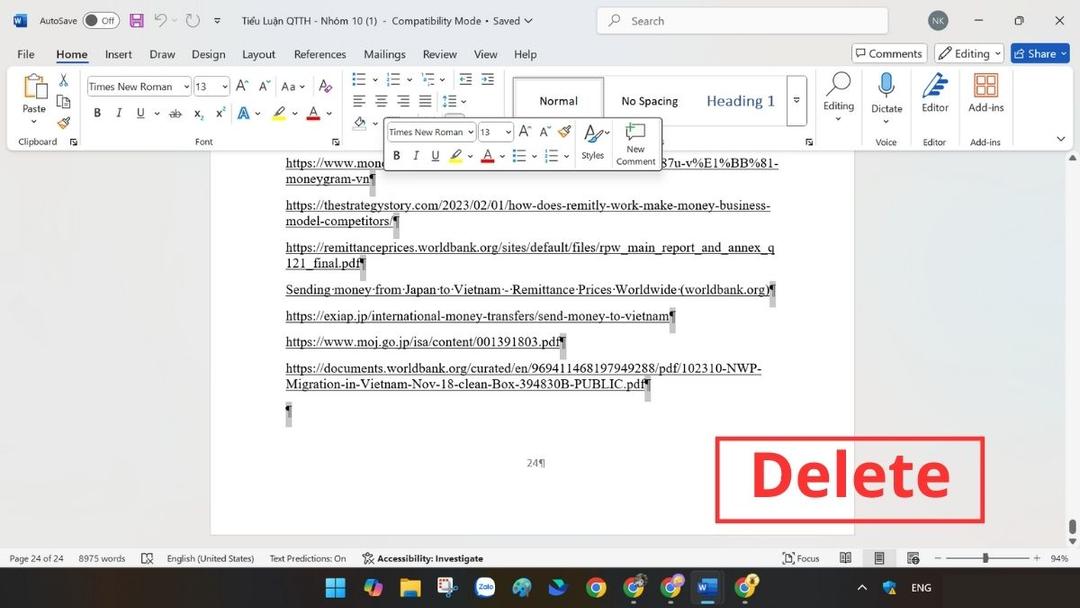This screenshot has width=1080, height=608.
Task: Click the Comments button
Action: coord(888,54)
